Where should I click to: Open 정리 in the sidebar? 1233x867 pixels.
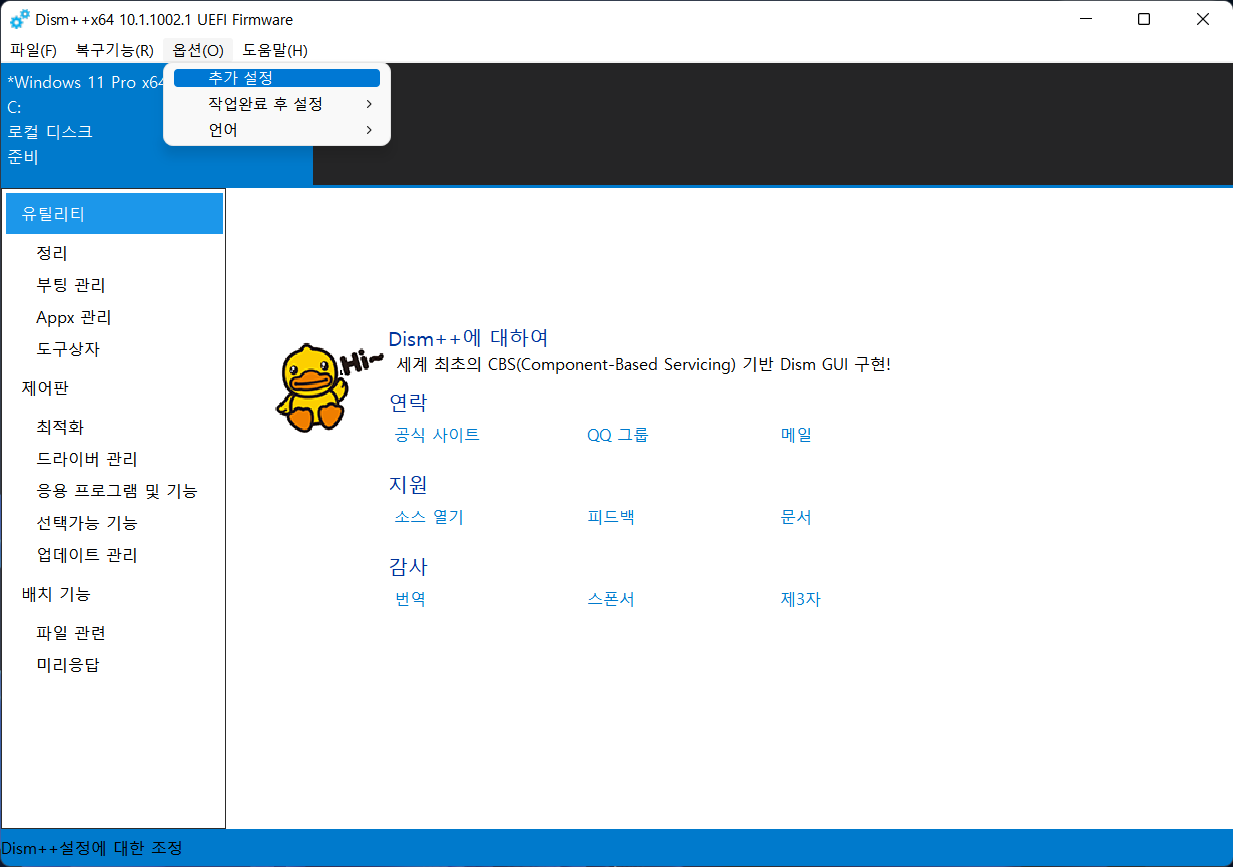pyautogui.click(x=52, y=254)
